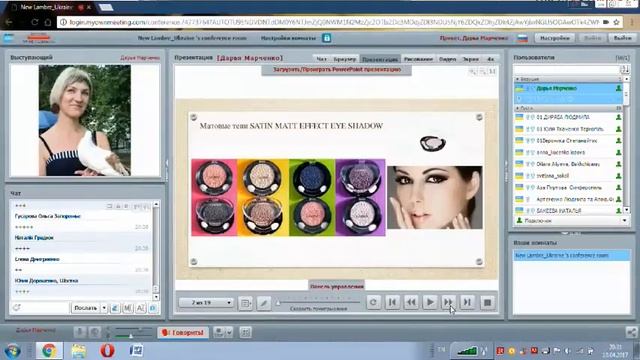Bookmark the page with the star icon

click(617, 22)
